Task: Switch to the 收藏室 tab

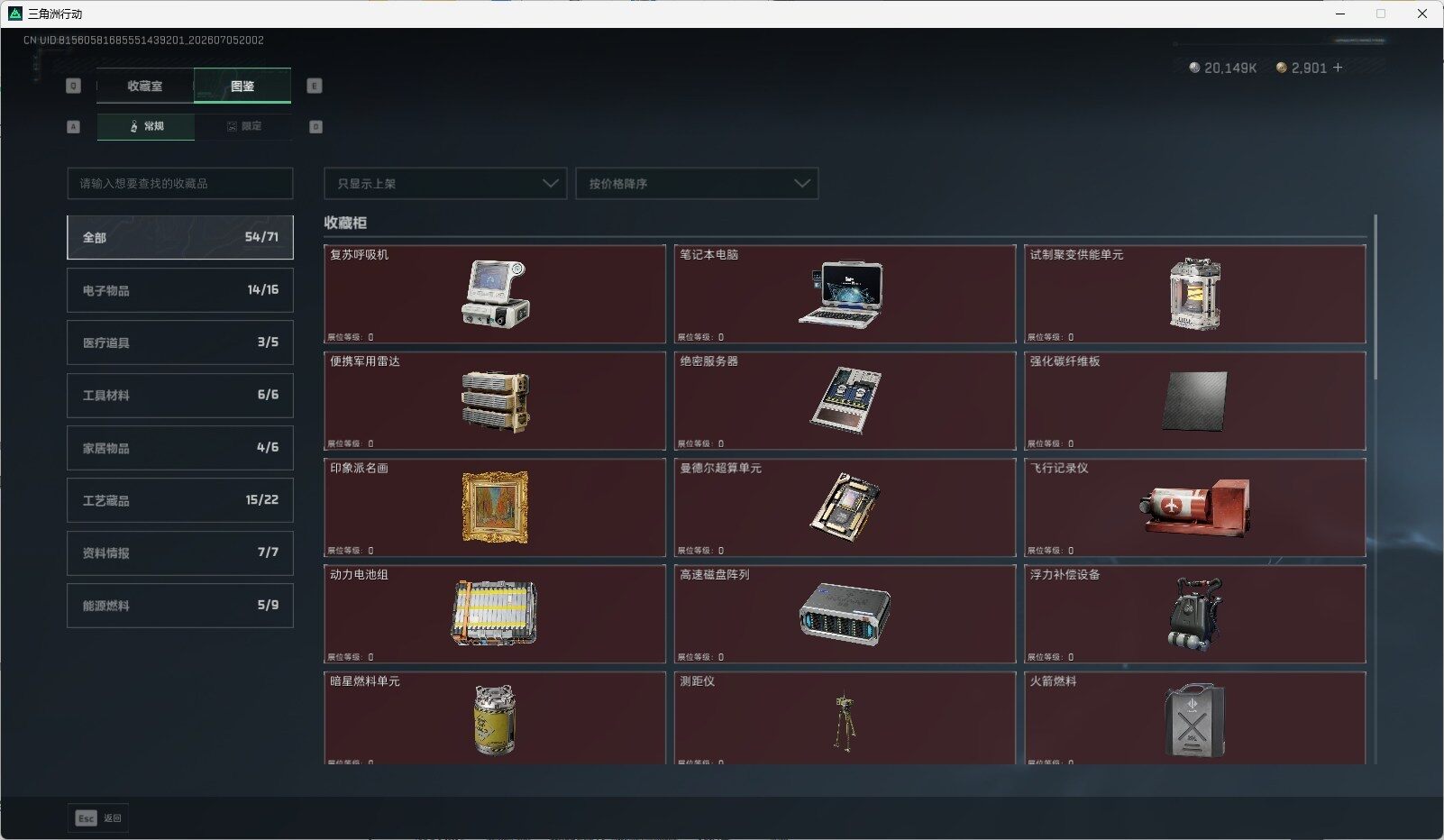Action: [x=145, y=86]
